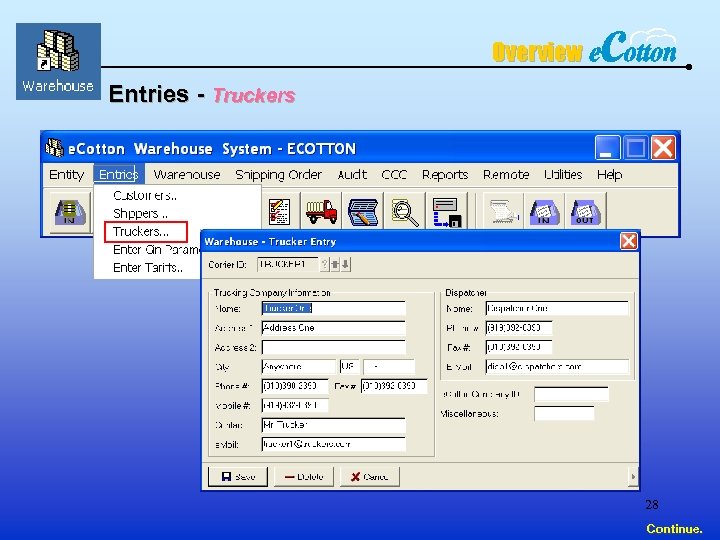The image size is (720, 540).
Task: Click the City field
Action: pos(299,366)
